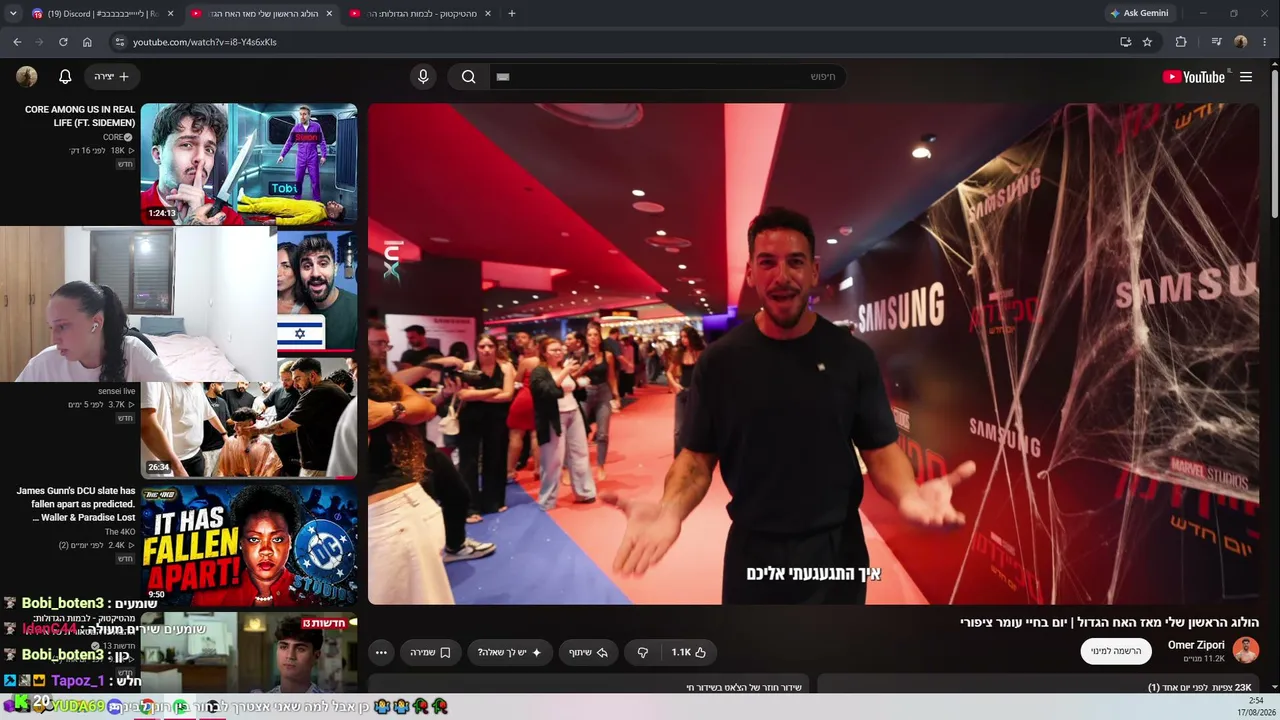Click the address bar URL
Screen dimensions: 1280x720
coord(205,42)
